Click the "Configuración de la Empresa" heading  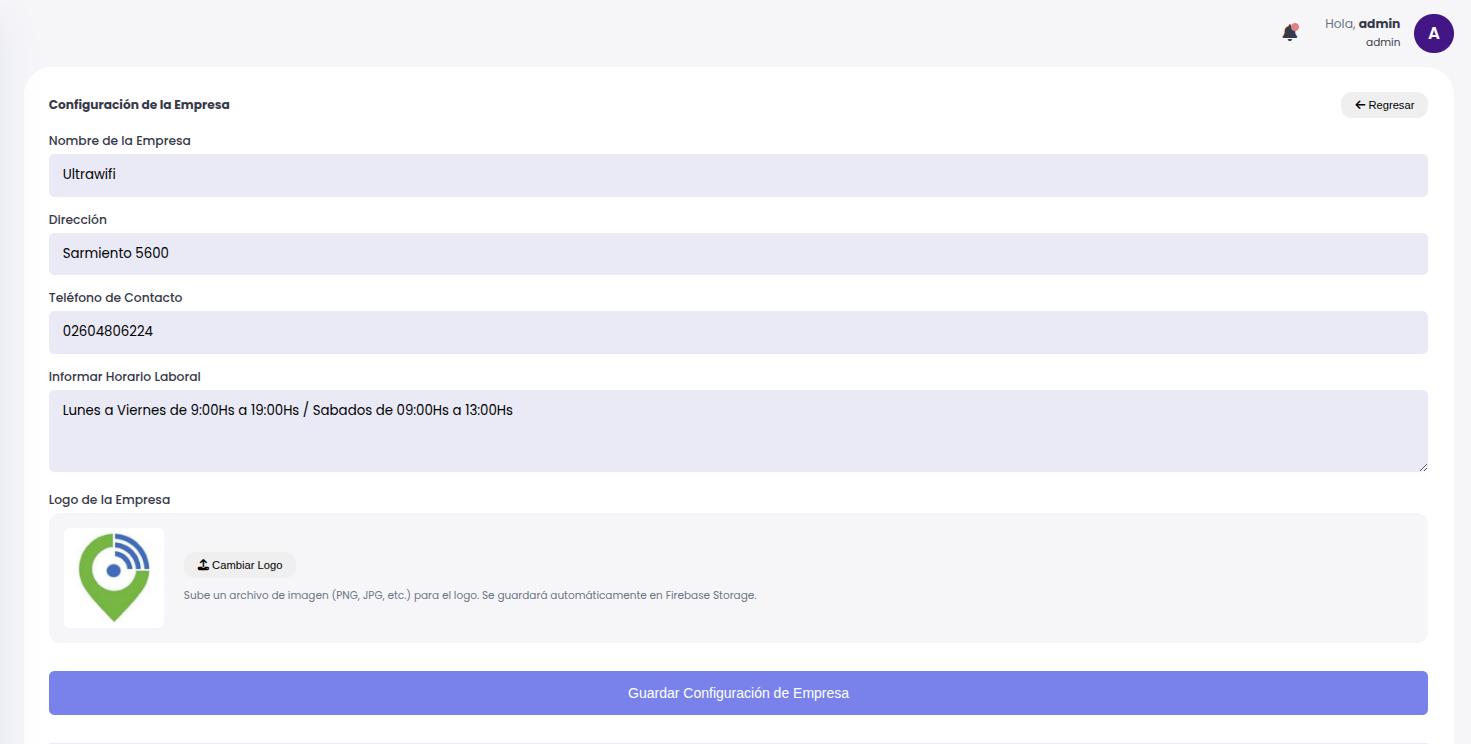[139, 105]
